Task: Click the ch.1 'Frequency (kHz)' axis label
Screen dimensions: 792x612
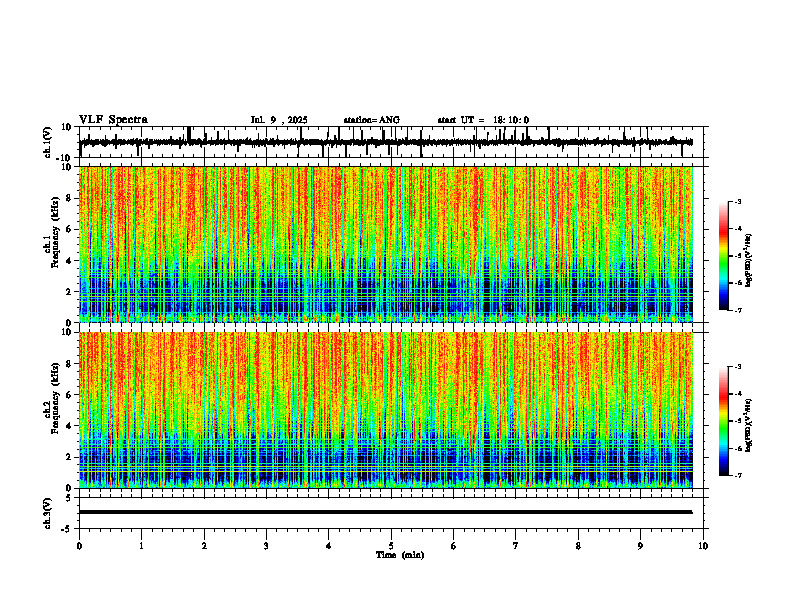Action: point(55,233)
